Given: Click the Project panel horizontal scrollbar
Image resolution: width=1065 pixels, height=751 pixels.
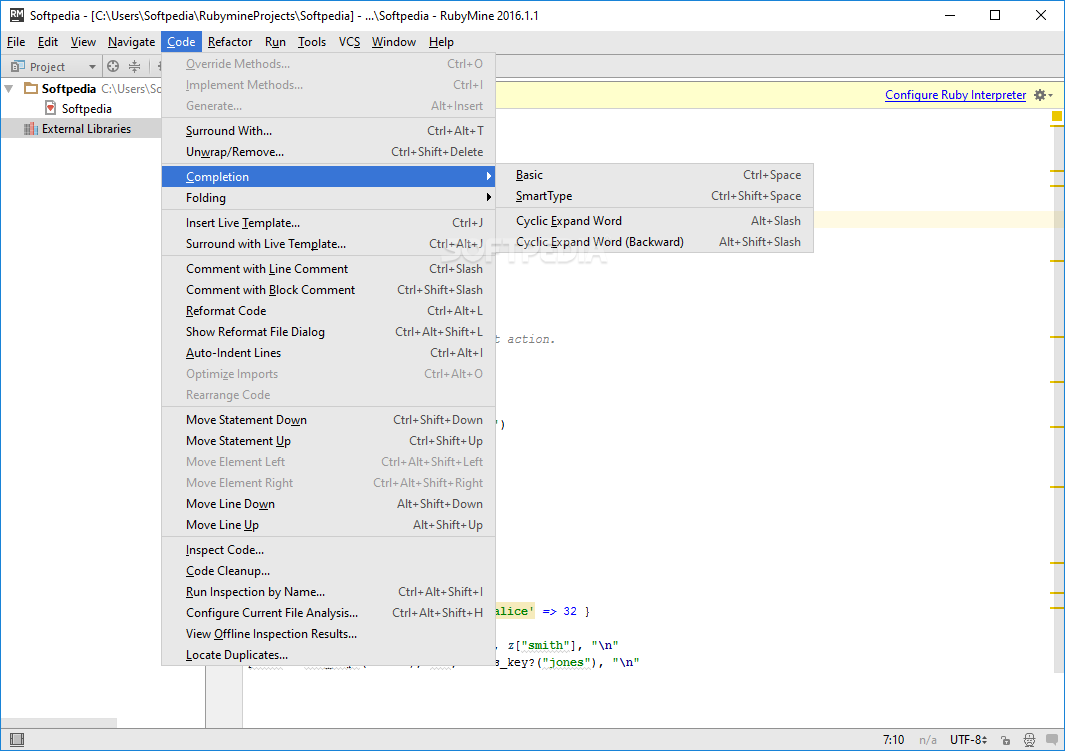Looking at the screenshot, I should click(59, 722).
